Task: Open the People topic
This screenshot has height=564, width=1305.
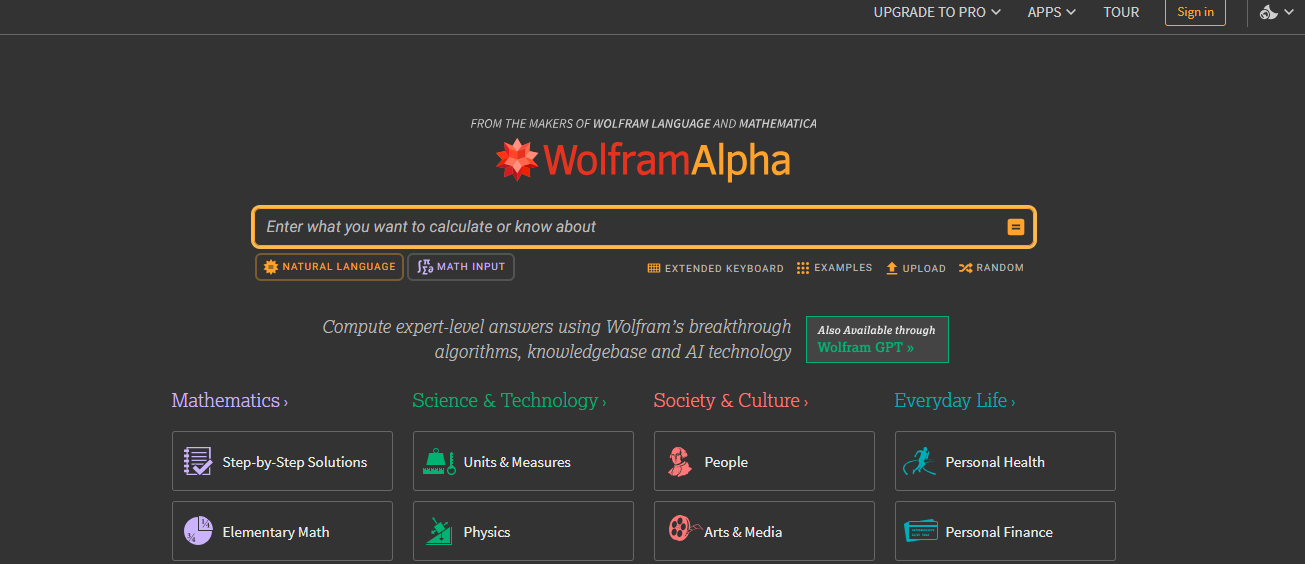Action: [x=764, y=461]
